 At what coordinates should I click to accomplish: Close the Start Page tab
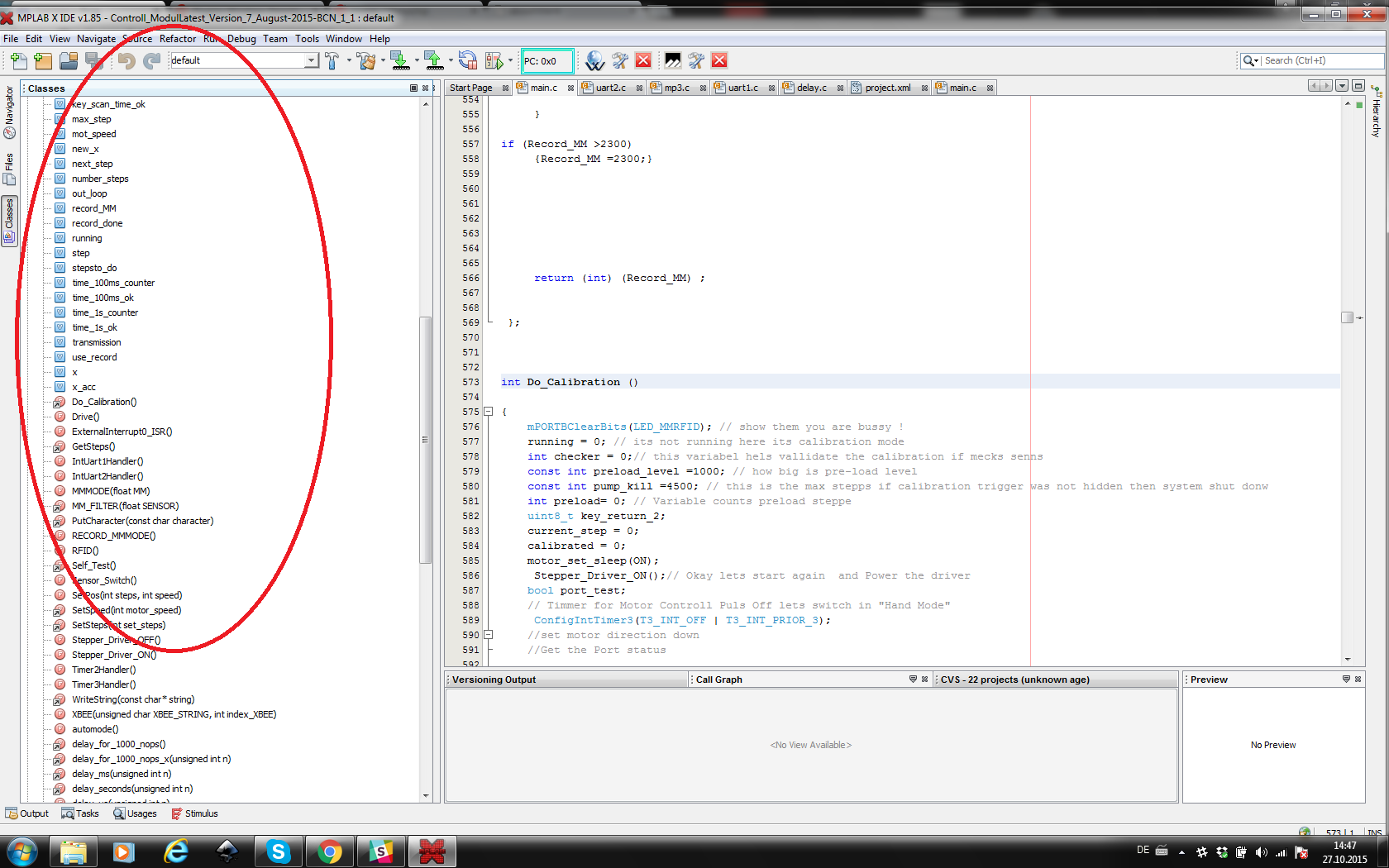[x=505, y=88]
